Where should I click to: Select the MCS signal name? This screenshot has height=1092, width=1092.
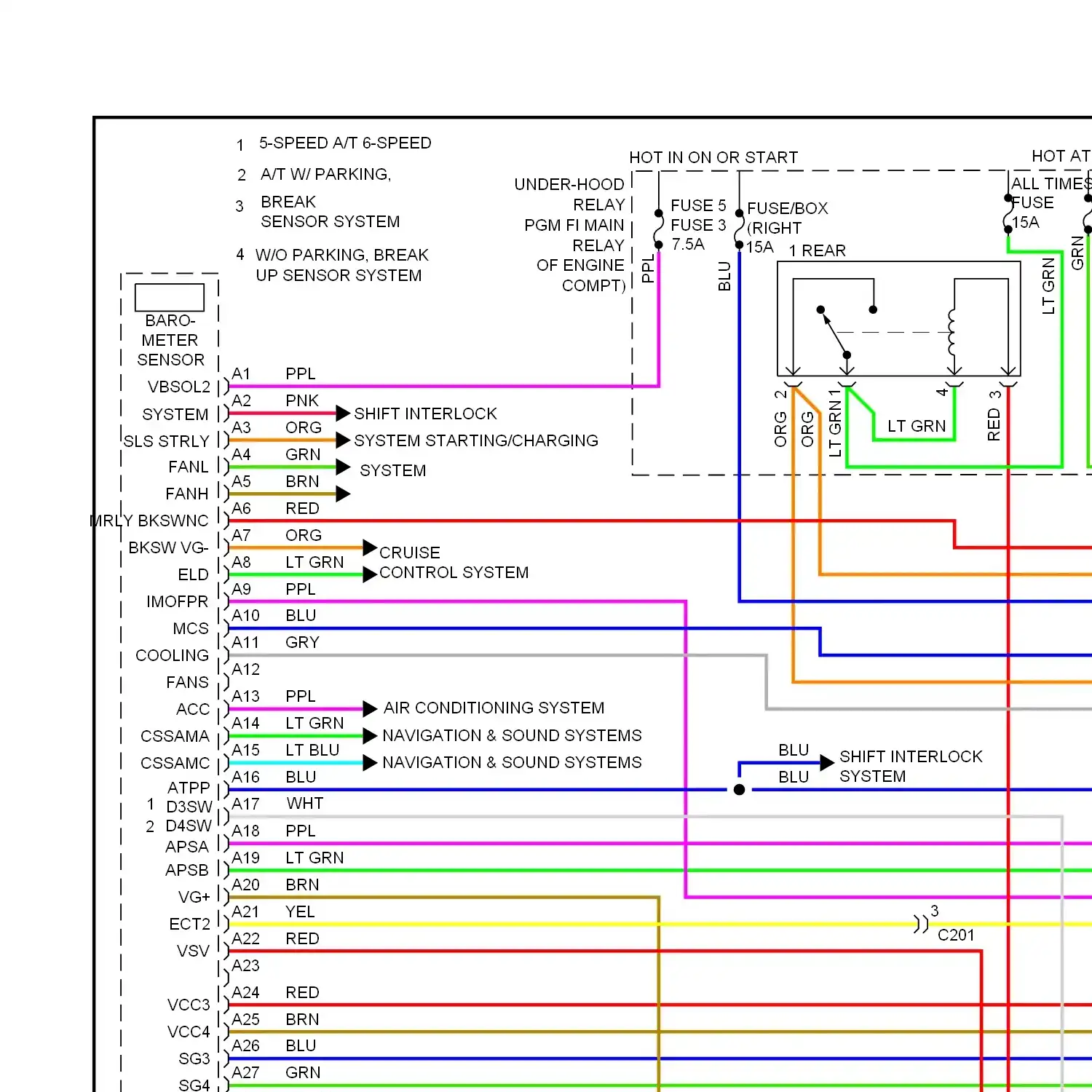tap(191, 629)
